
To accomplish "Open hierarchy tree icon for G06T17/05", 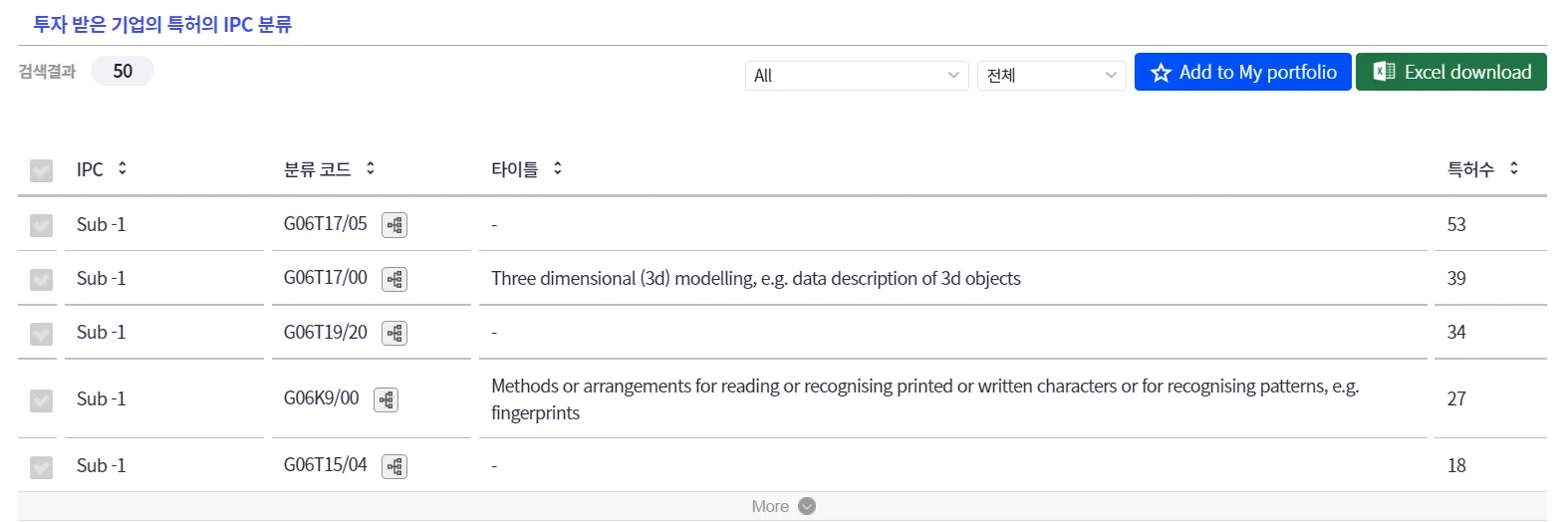I will 394,225.
